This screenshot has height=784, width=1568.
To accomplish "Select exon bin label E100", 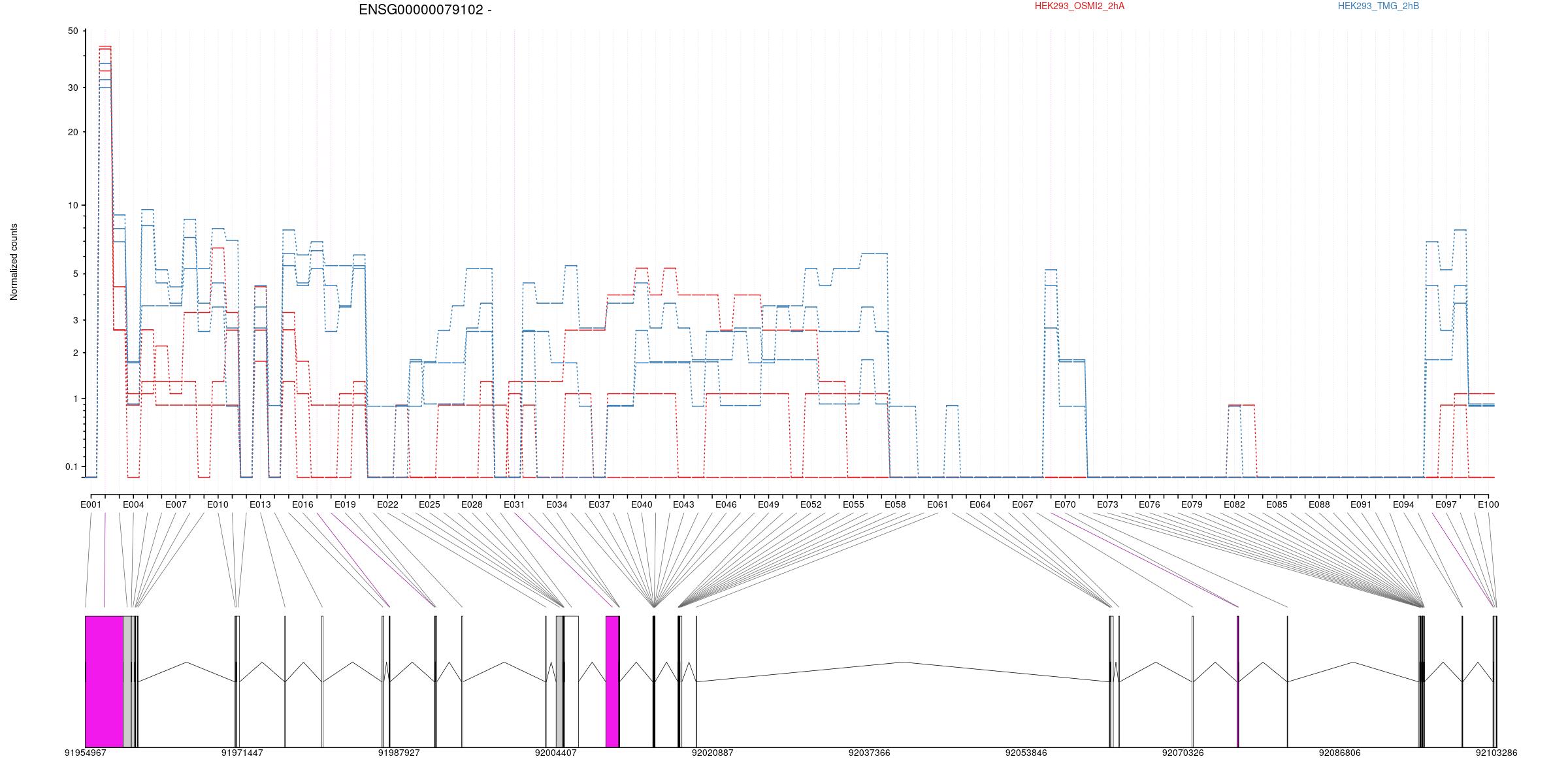I will pyautogui.click(x=1488, y=504).
